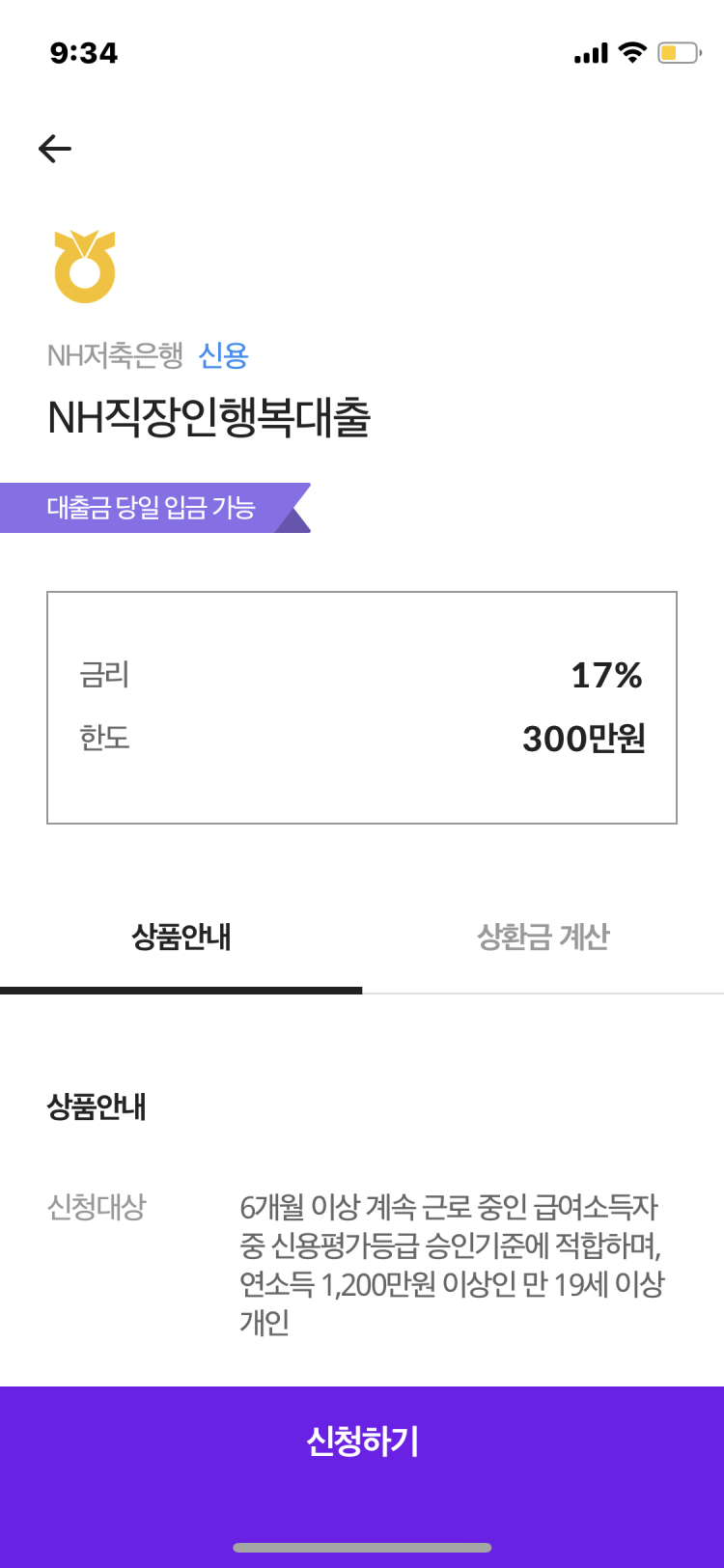The image size is (724, 1568).
Task: Tap the eligibility description starting with 6개월 이상
Action: tap(451, 1264)
